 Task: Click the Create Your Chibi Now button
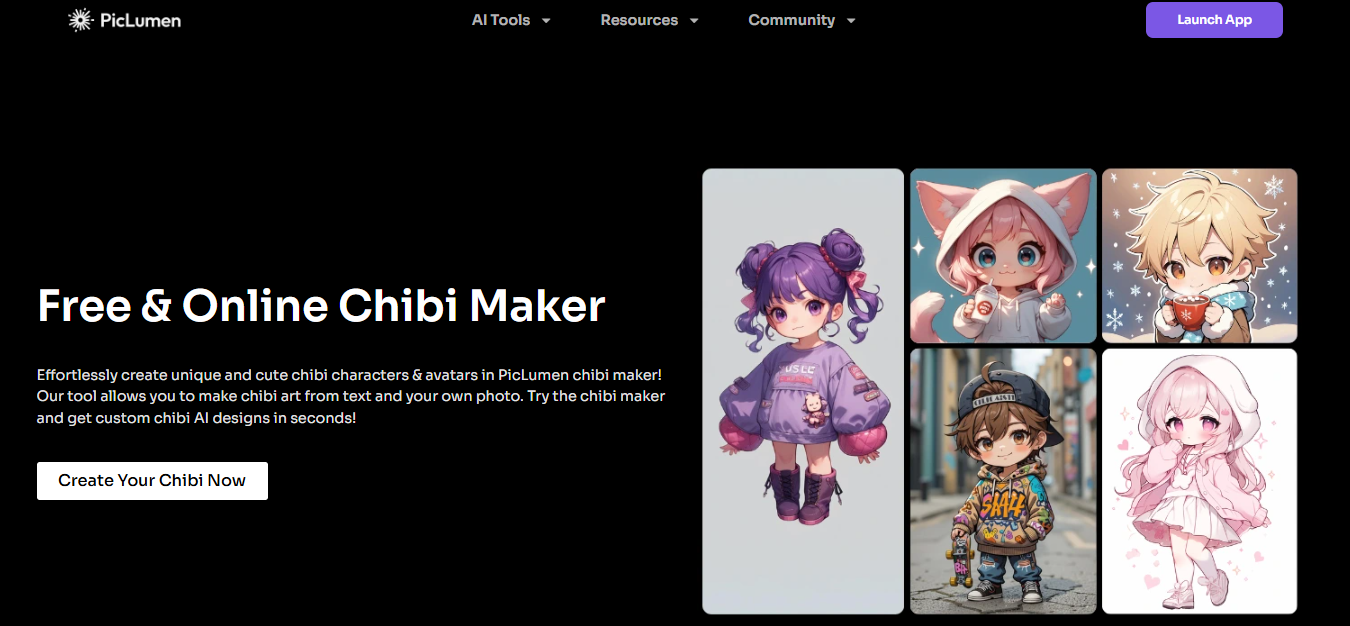[x=152, y=480]
